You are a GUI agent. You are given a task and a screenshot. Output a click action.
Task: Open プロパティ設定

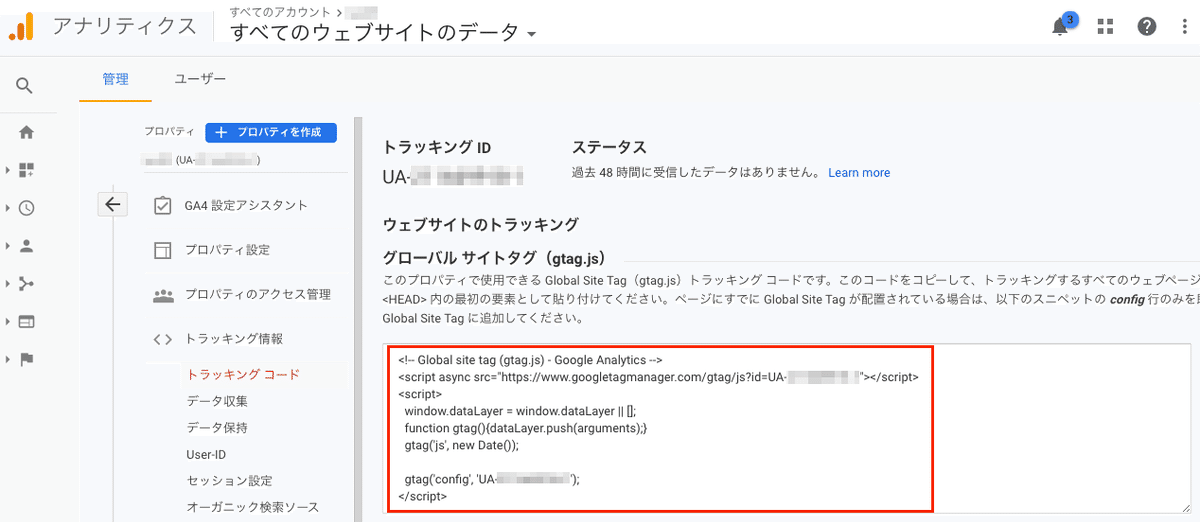click(x=227, y=250)
